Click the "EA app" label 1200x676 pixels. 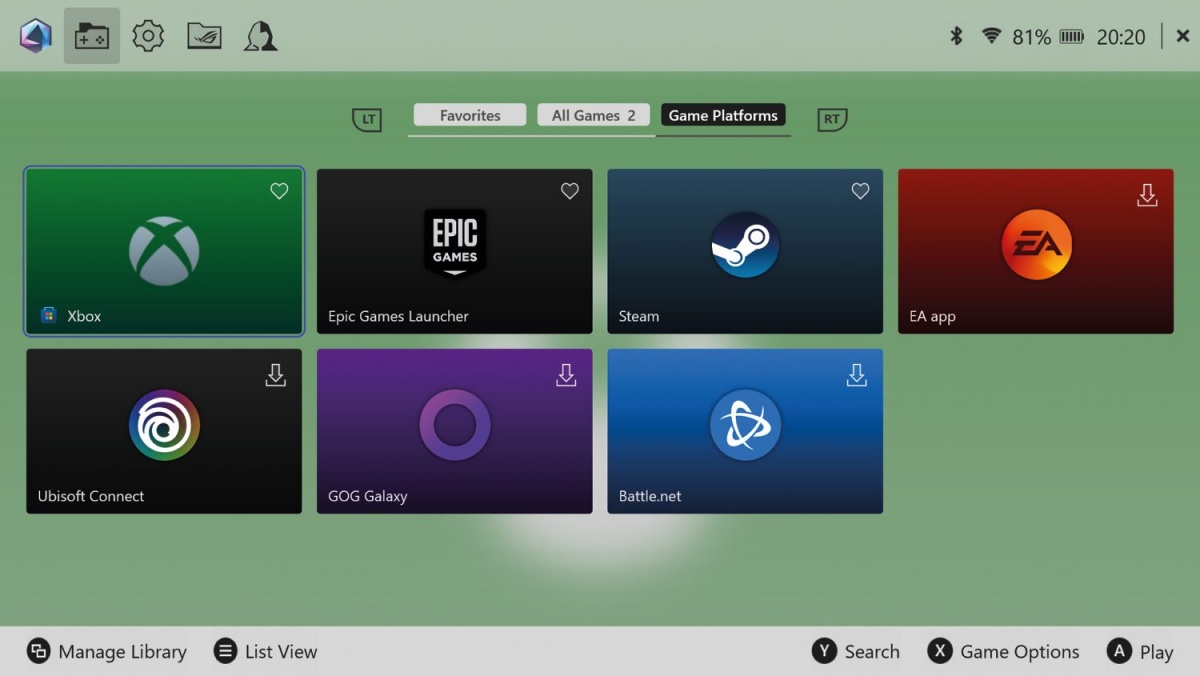click(x=932, y=316)
